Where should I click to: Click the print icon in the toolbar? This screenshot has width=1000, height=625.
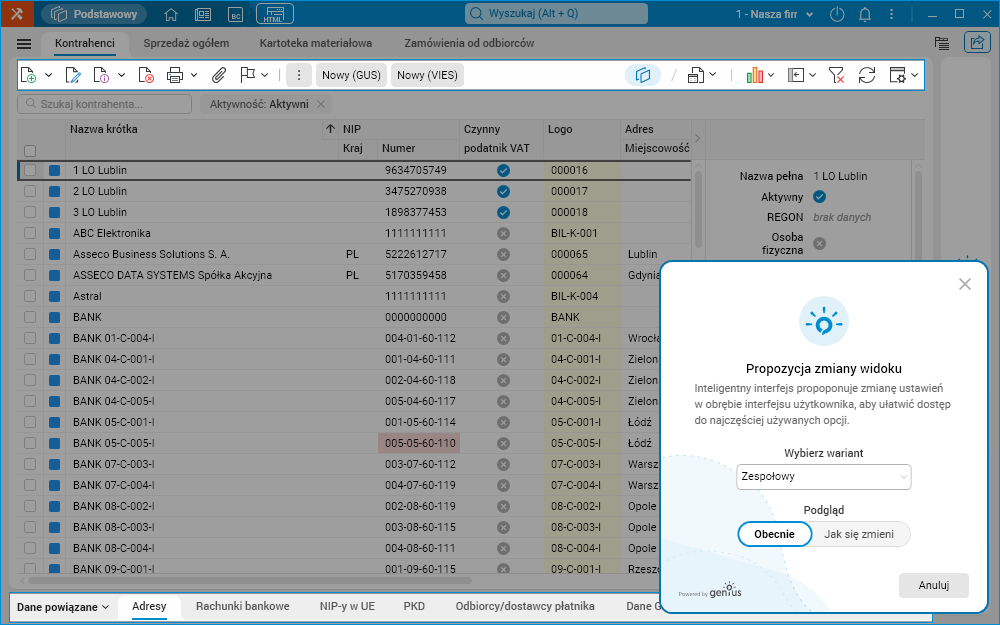point(175,75)
